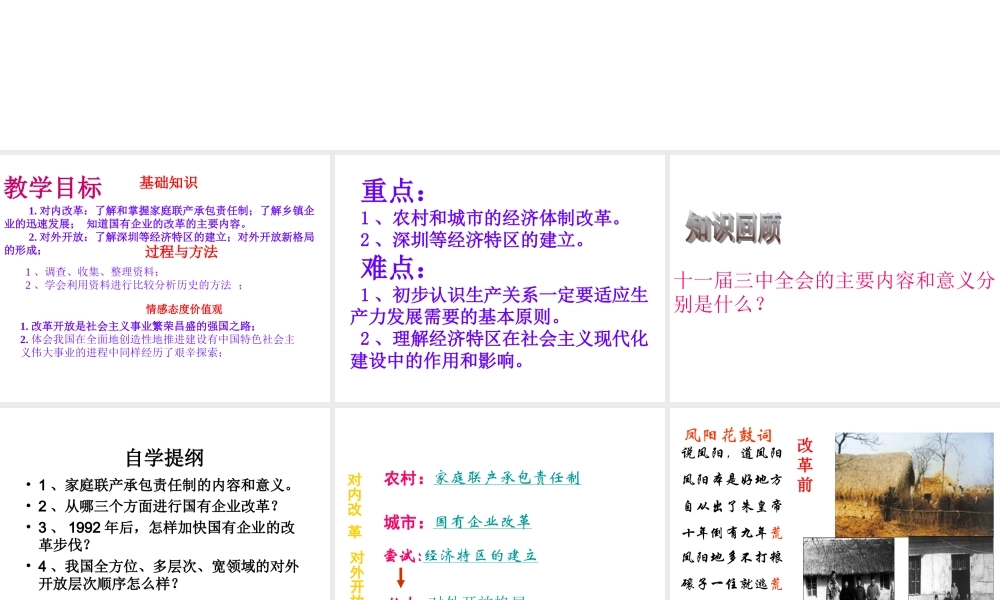Click the 知识回顾 shadowed title
Viewport: 1000px width, 600px height.
click(x=733, y=228)
